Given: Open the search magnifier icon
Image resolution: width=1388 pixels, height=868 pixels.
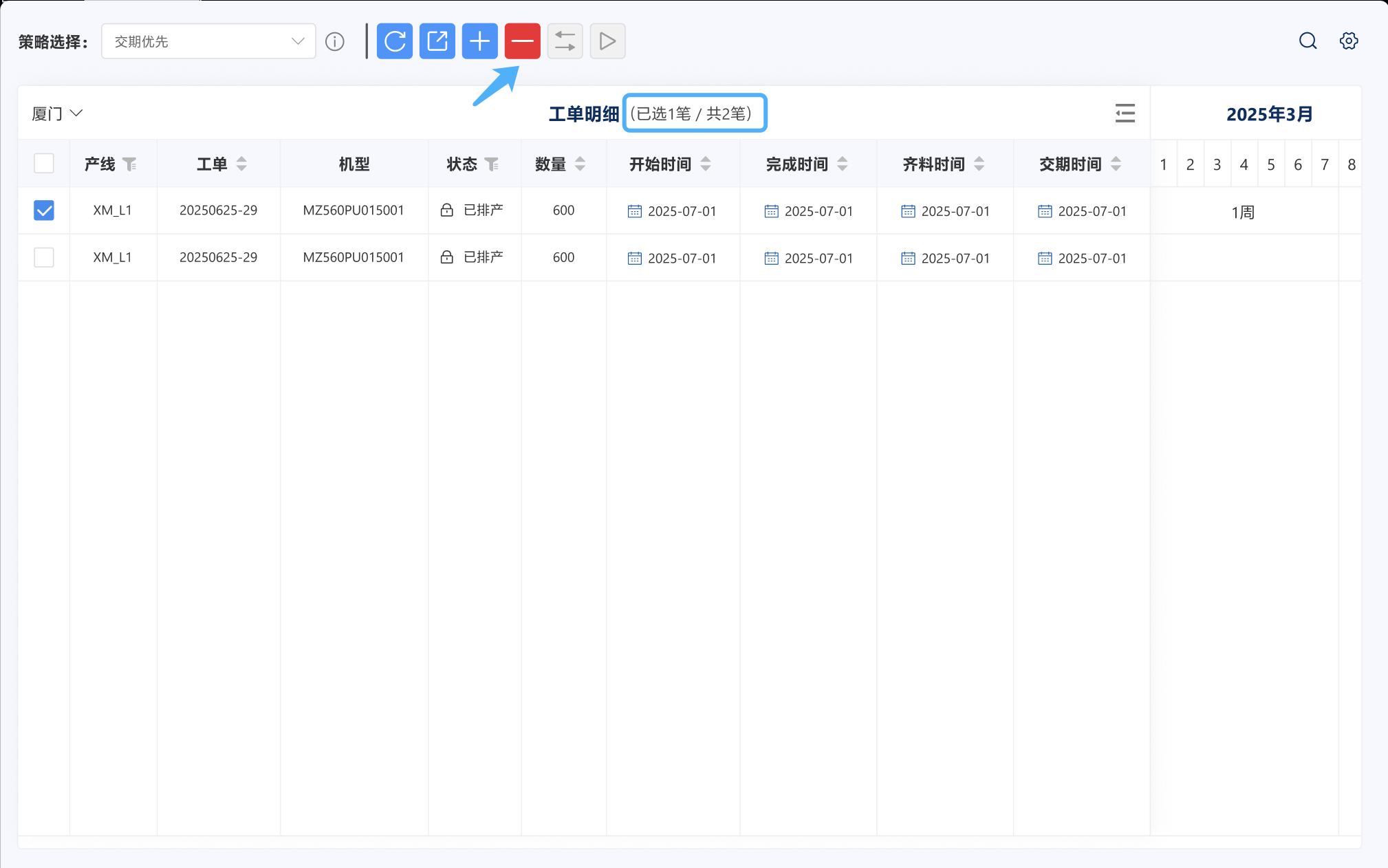Looking at the screenshot, I should pyautogui.click(x=1308, y=41).
